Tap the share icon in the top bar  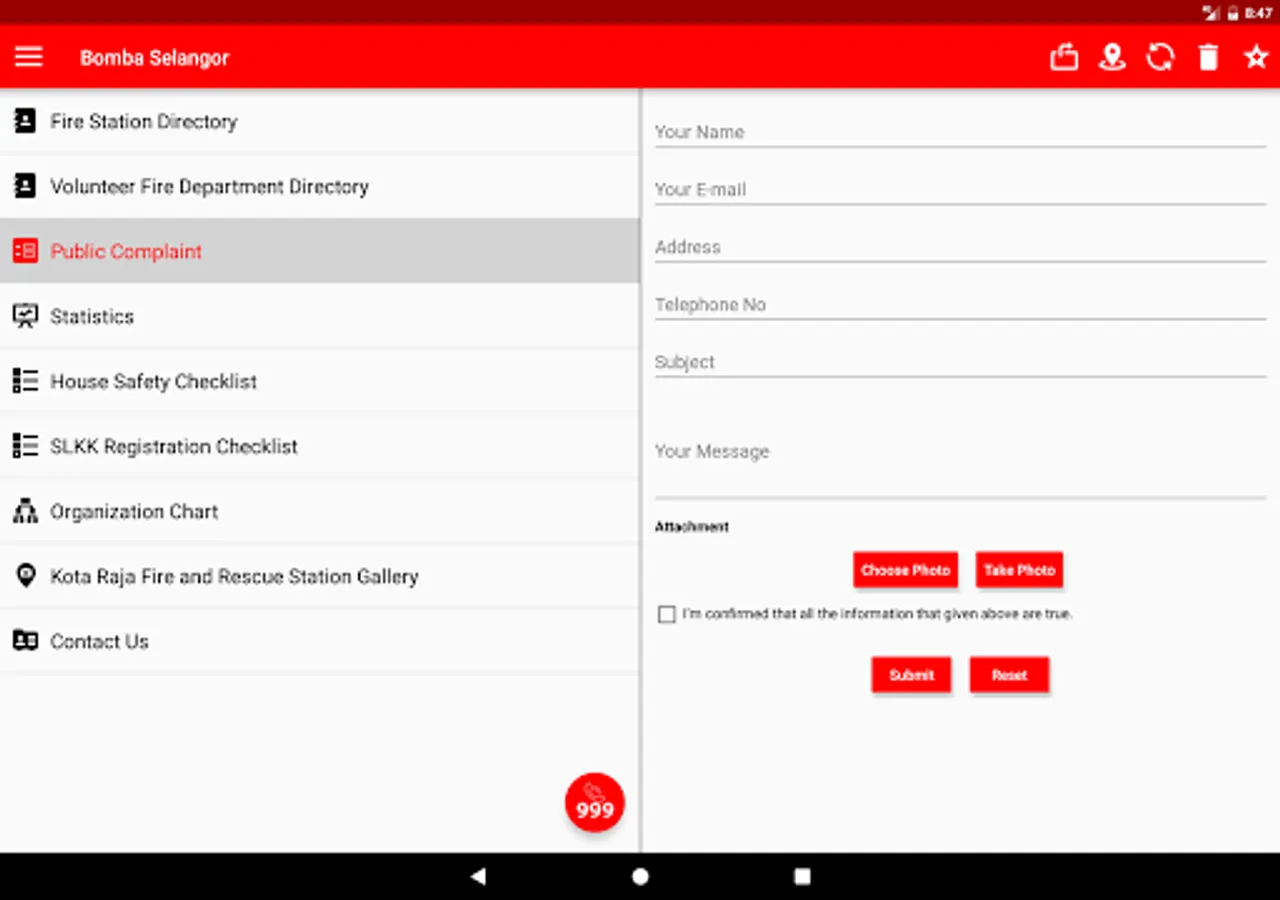tap(1064, 57)
